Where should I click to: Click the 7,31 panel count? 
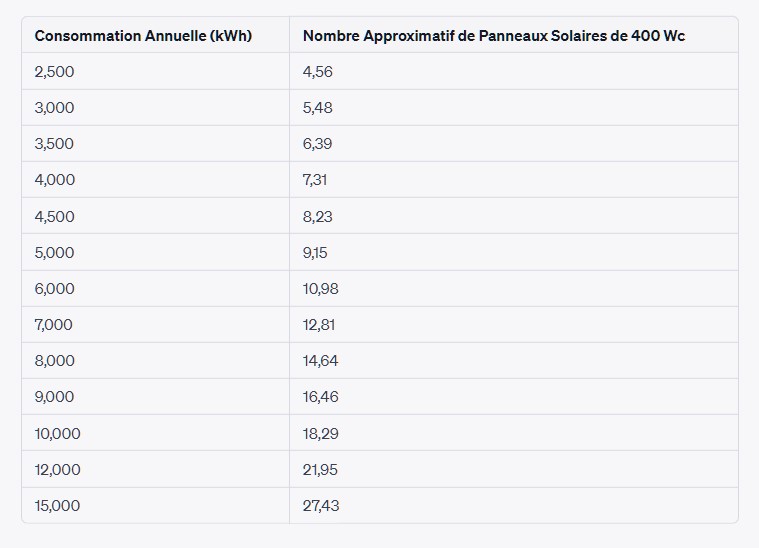[x=315, y=180]
